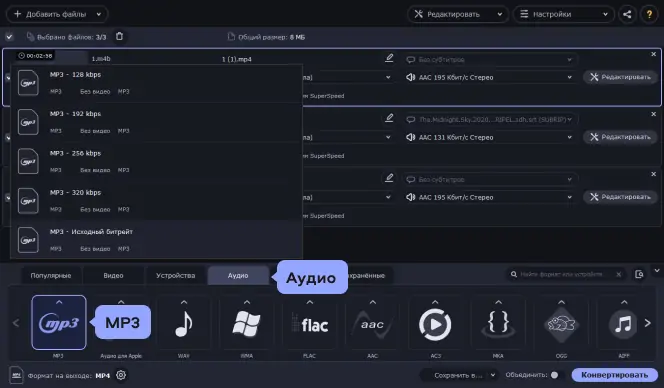Viewport: 664px width, 388px height.
Task: Click Редактировать button for the first file
Action: [621, 77]
